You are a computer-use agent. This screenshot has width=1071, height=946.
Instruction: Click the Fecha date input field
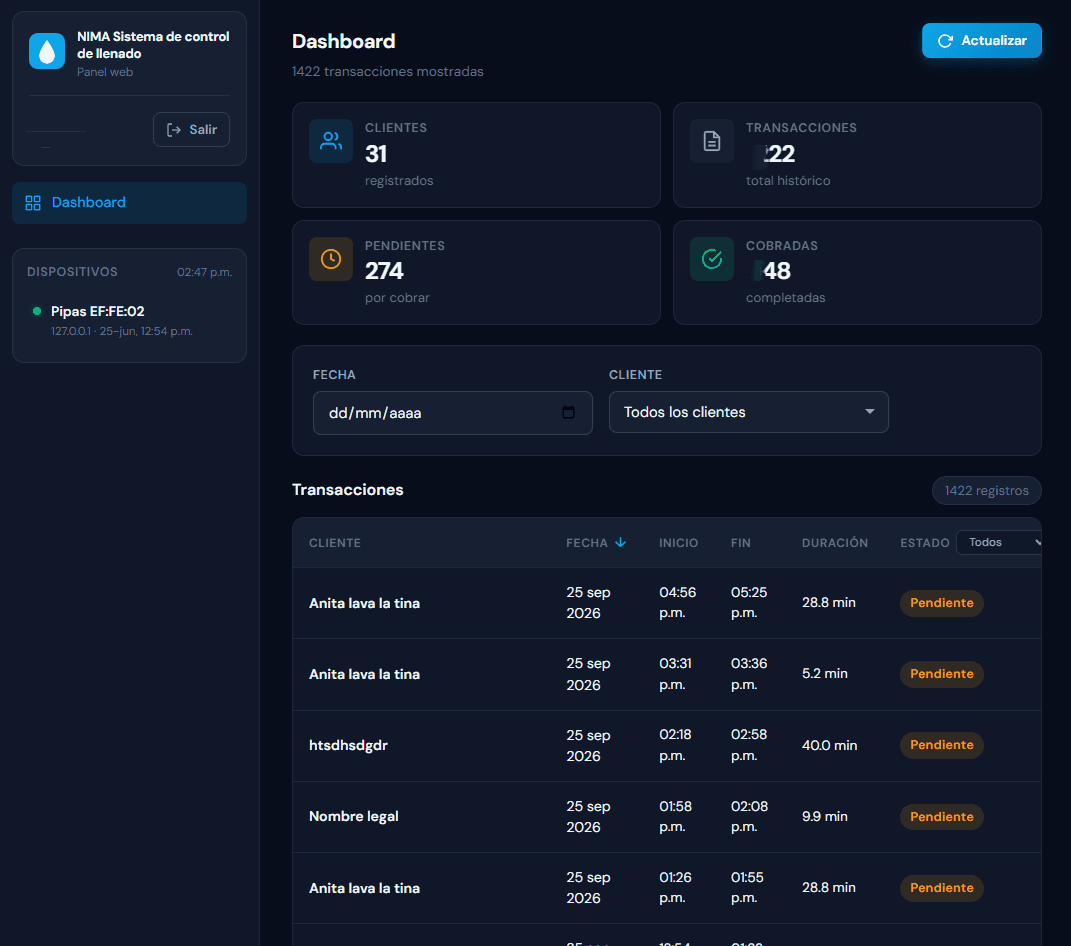point(452,413)
